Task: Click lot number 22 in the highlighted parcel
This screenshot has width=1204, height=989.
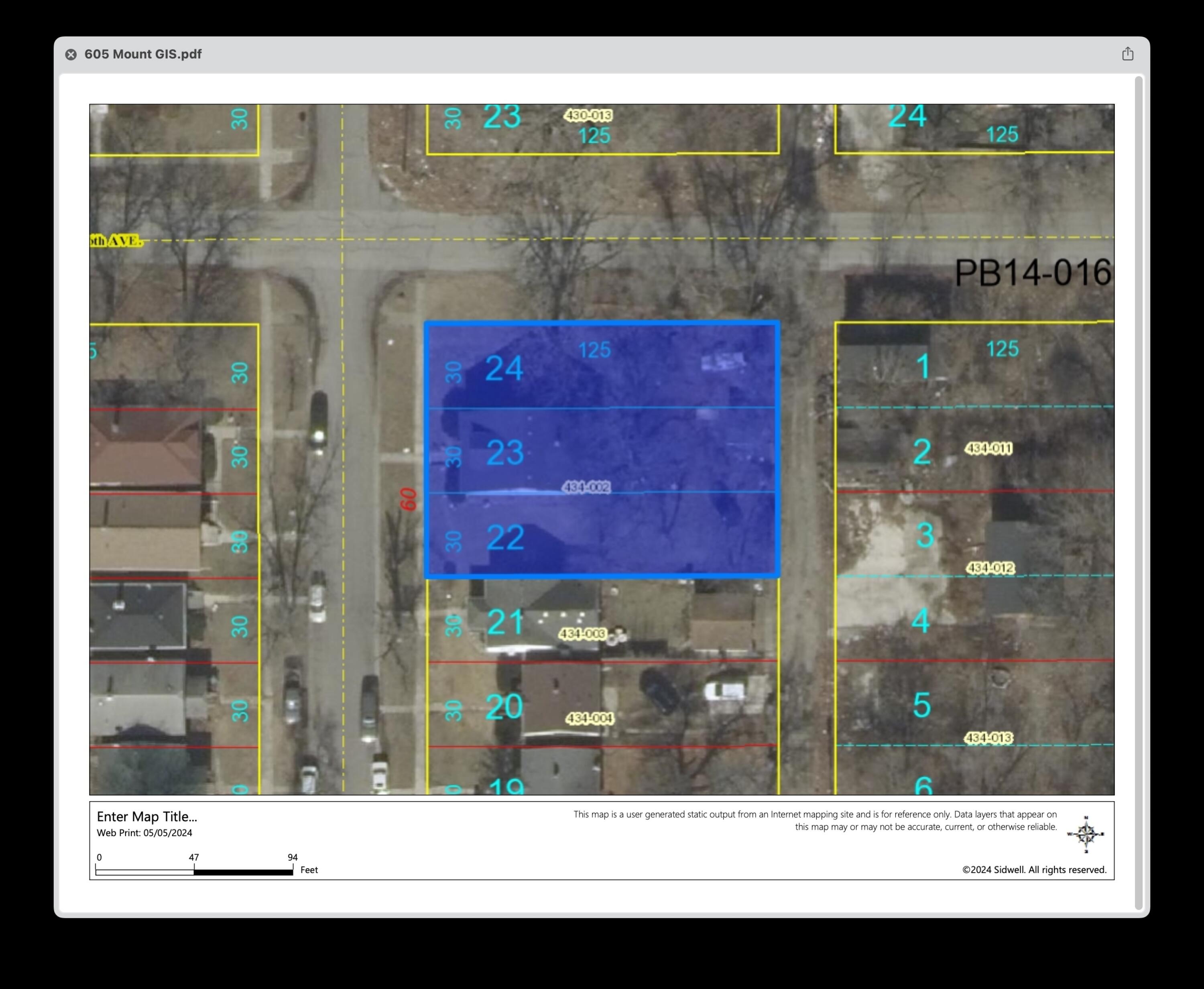Action: tap(505, 538)
